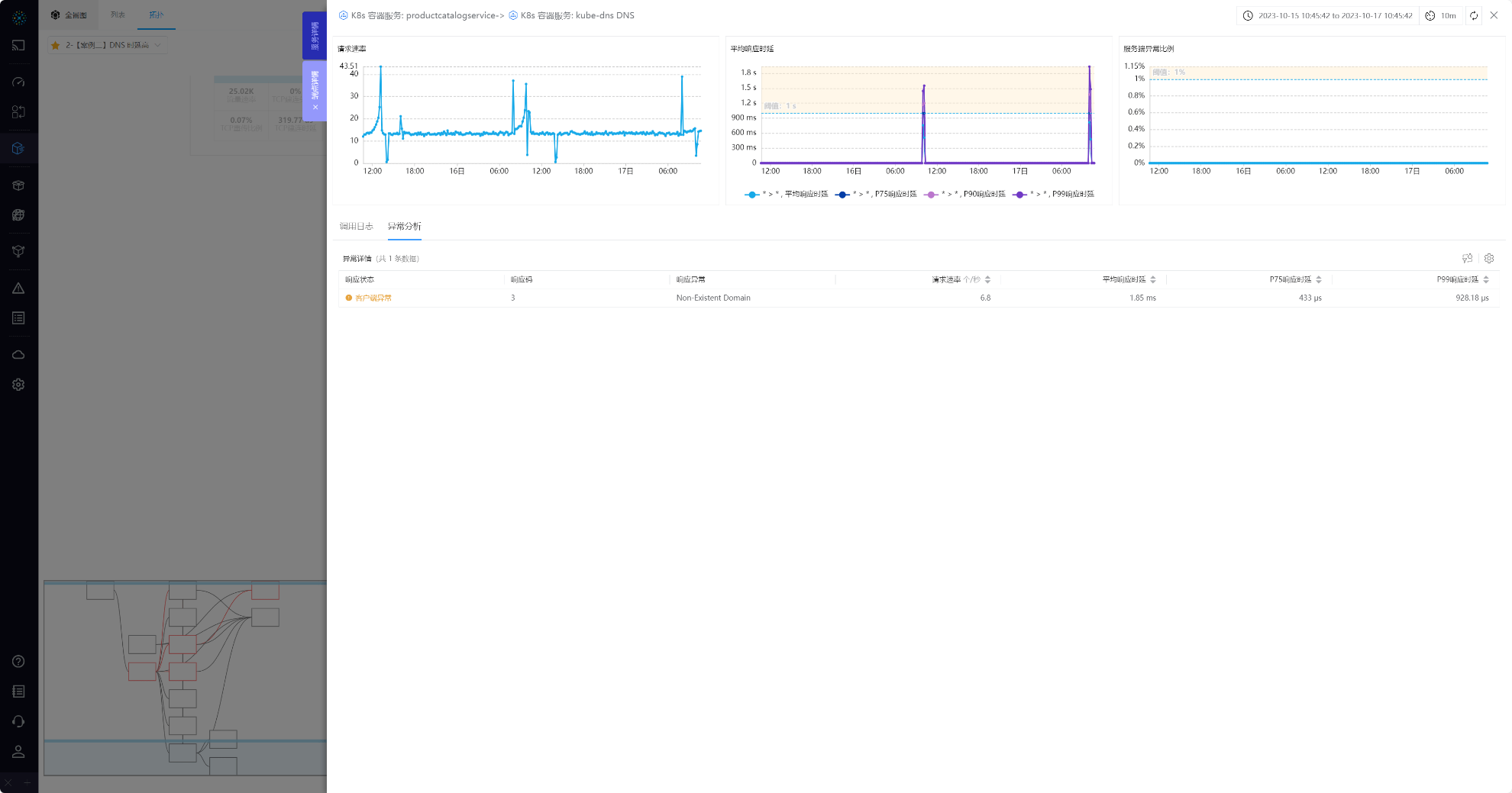The image size is (1512, 793).
Task: Open the user profile icon in sidebar
Action: click(x=18, y=752)
